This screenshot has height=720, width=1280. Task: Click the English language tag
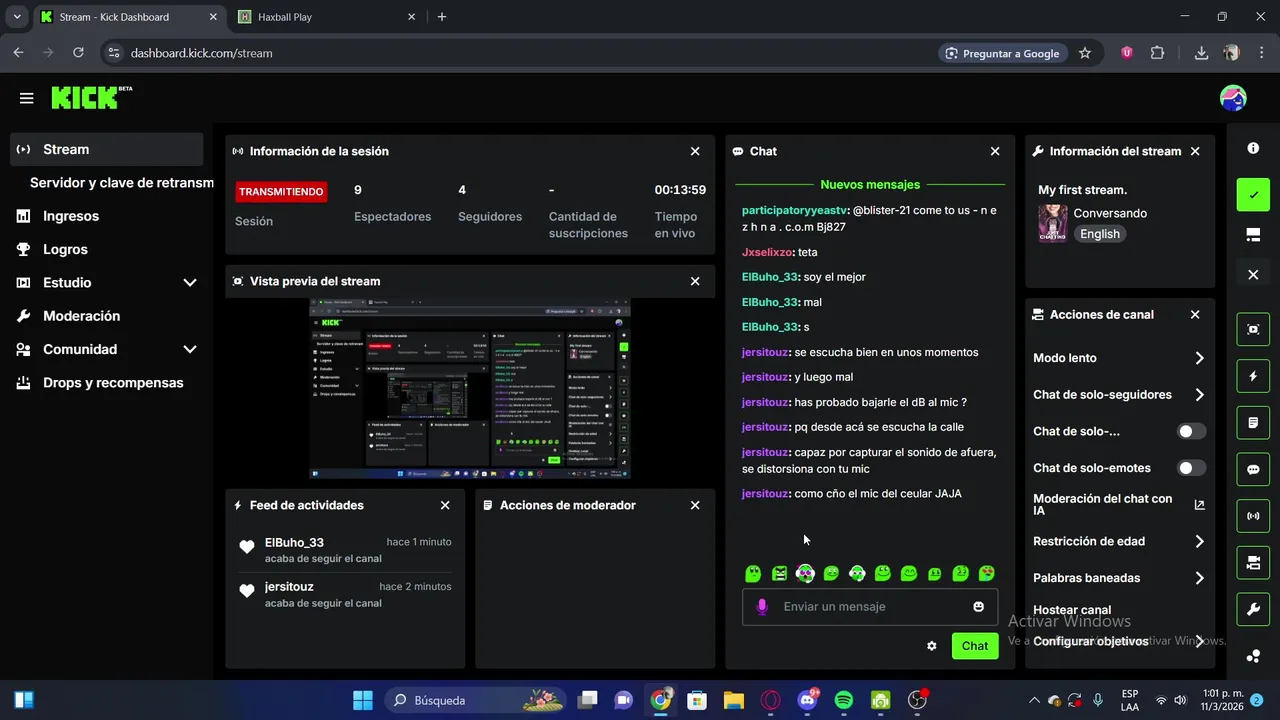(1100, 234)
